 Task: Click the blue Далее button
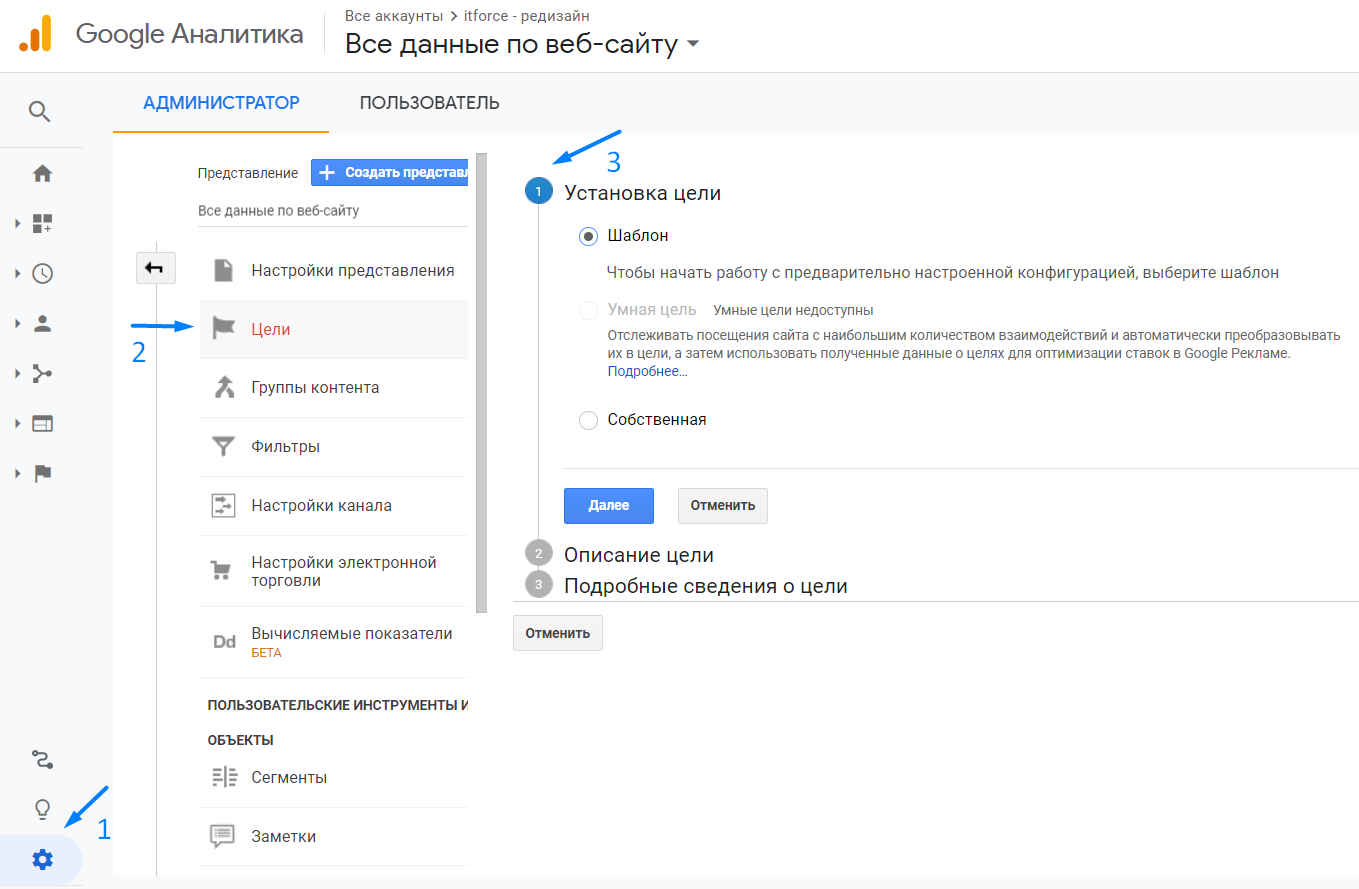609,506
